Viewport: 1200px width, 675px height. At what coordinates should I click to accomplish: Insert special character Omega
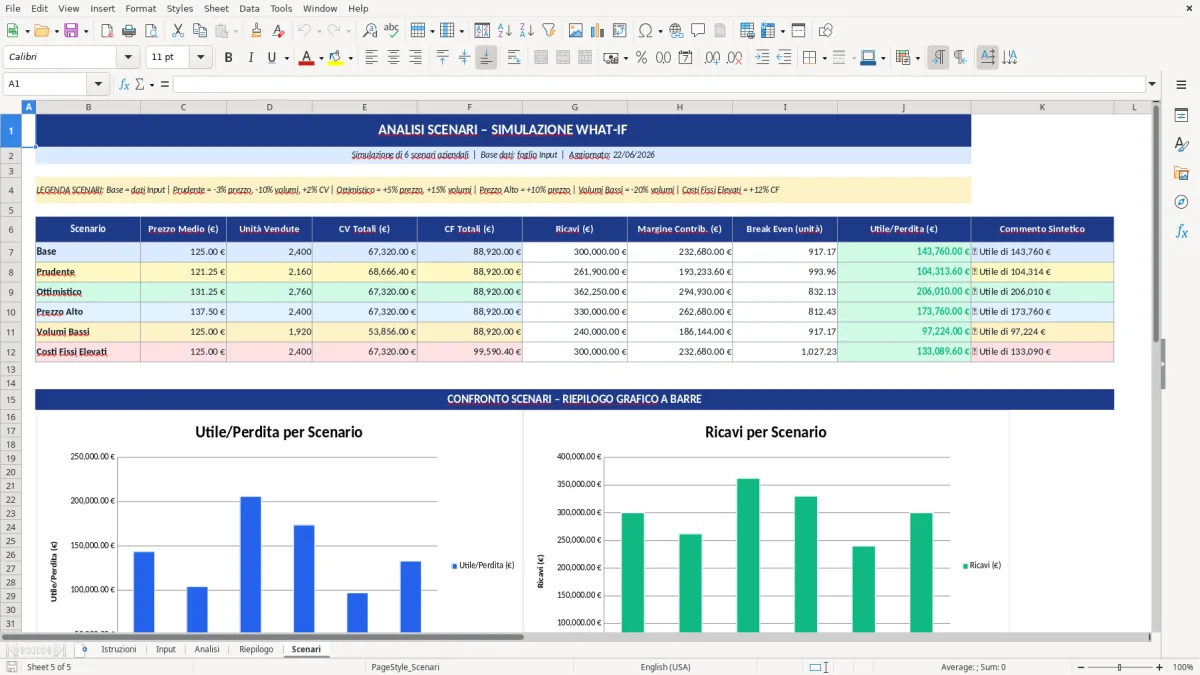[645, 31]
